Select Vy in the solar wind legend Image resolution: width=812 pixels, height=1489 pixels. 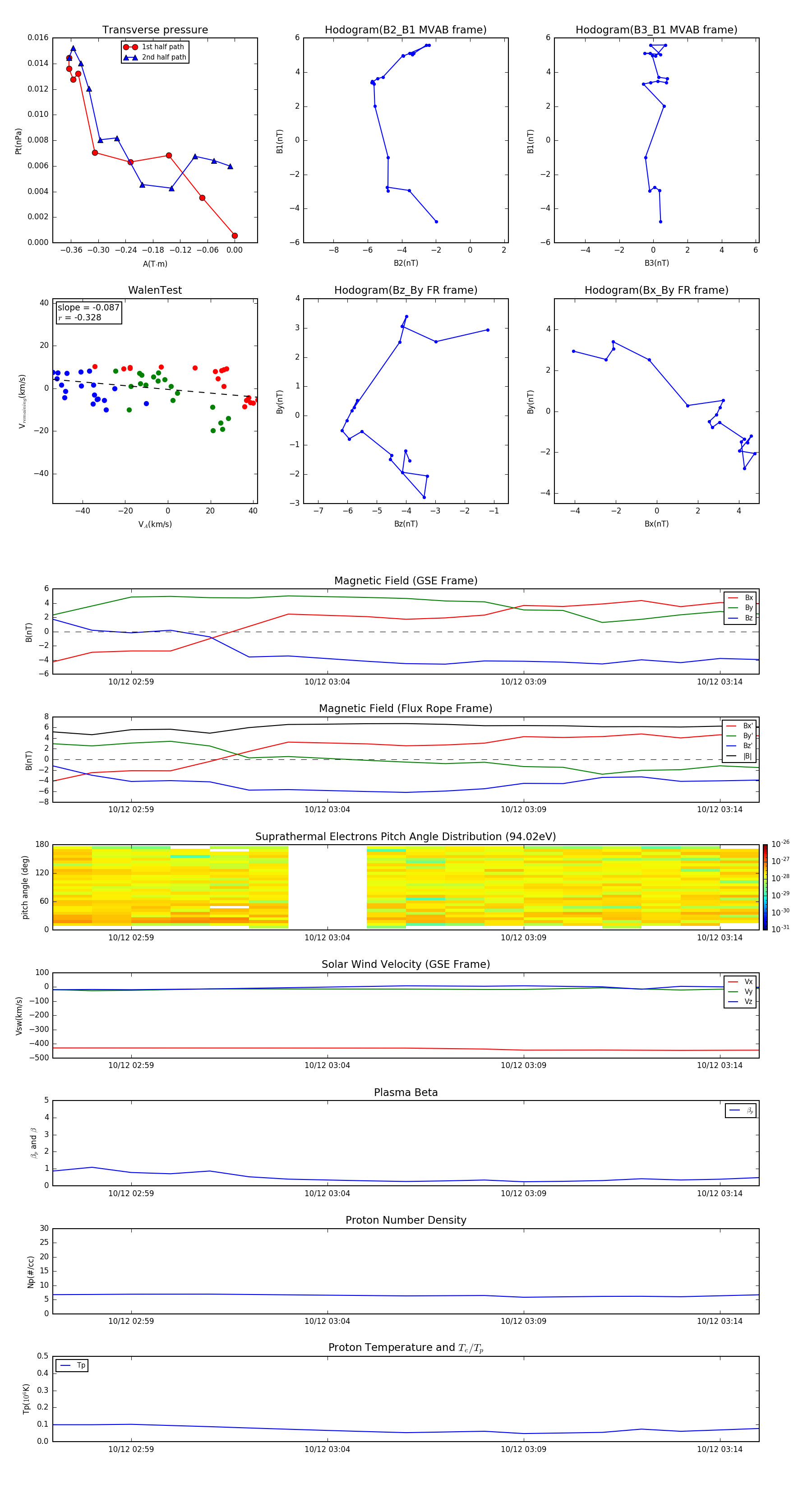[x=740, y=991]
